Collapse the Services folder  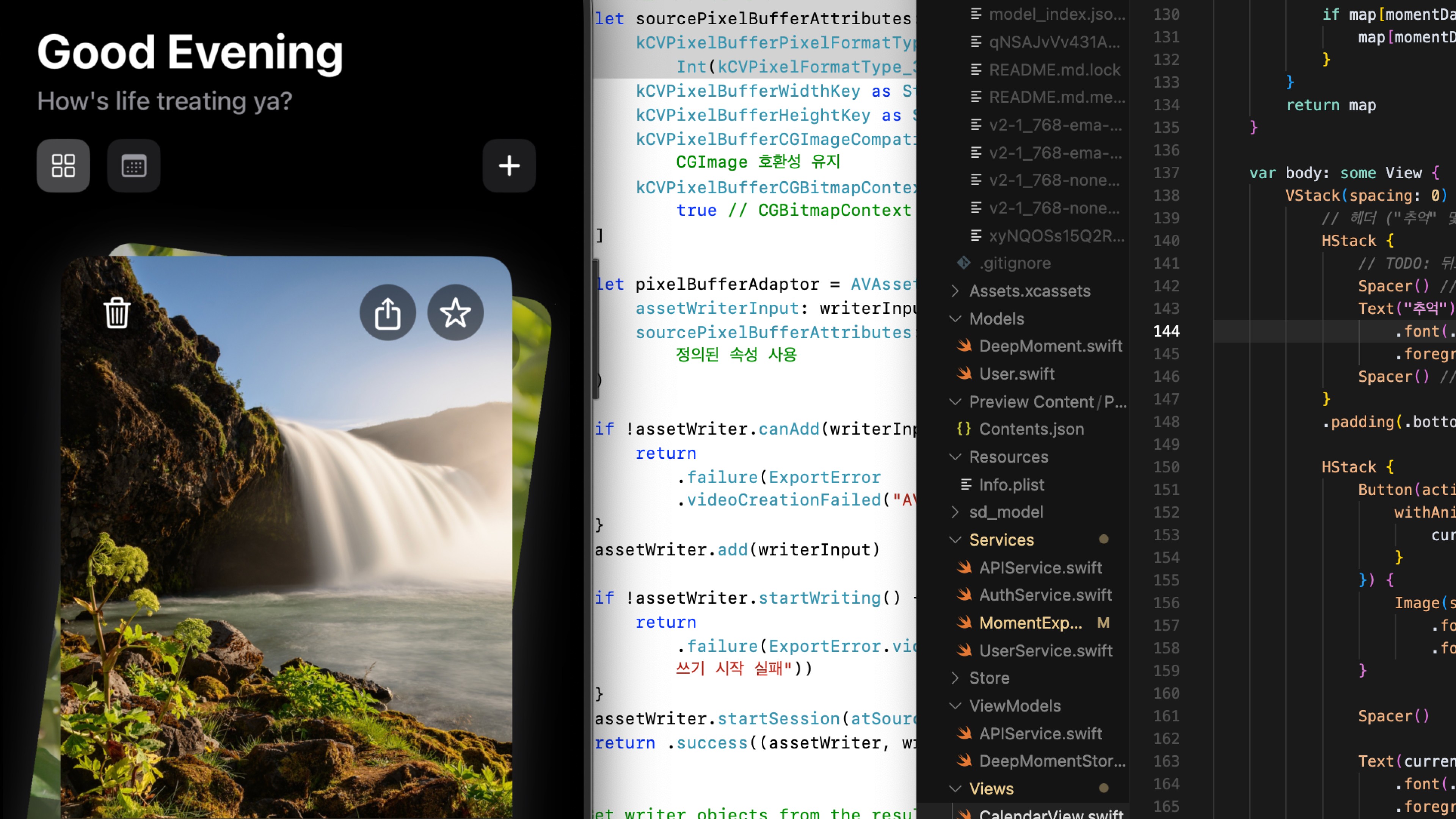(955, 540)
